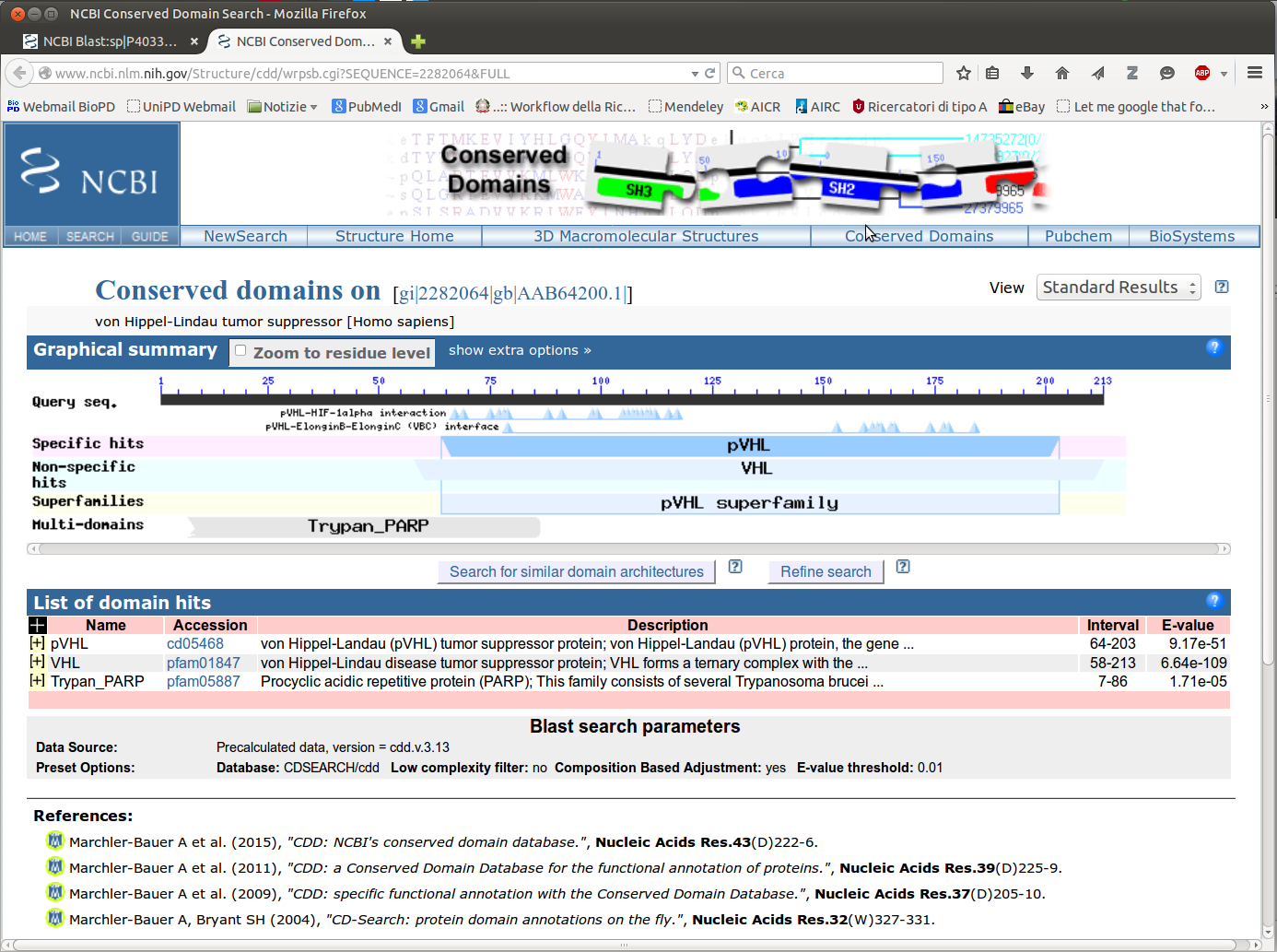Image resolution: width=1277 pixels, height=952 pixels.
Task: Open the Notizie bookmarks folder dropdown
Action: (283, 107)
